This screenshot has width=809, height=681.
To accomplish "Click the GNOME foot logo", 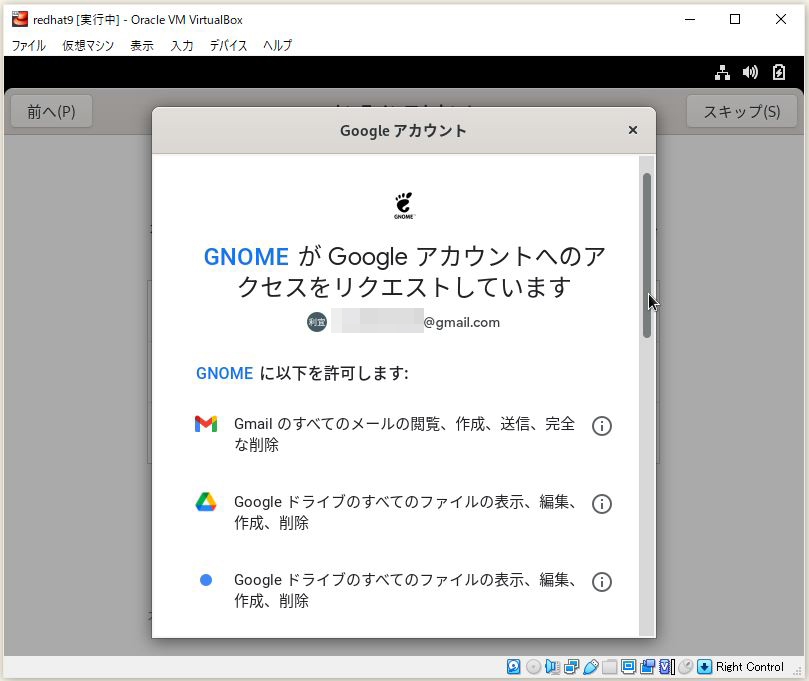I will click(404, 205).
